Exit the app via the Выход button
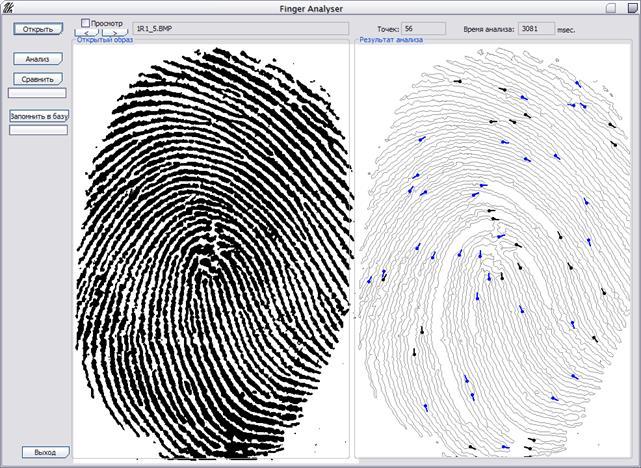 45,452
